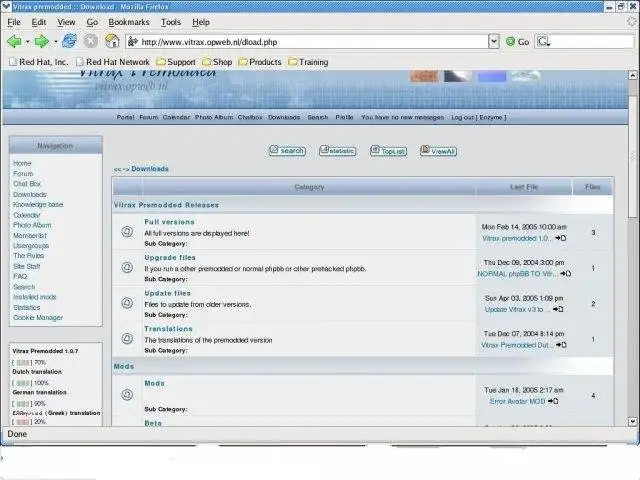Click the Stop loading icon

pyautogui.click(x=91, y=41)
